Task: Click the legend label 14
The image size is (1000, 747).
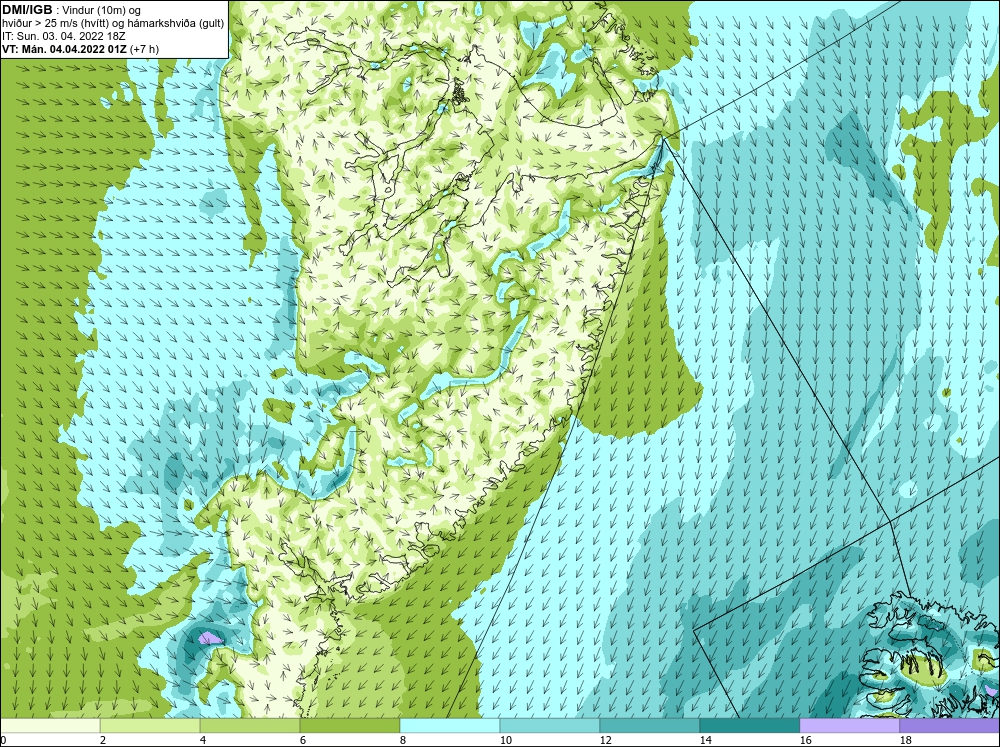Action: (705, 740)
